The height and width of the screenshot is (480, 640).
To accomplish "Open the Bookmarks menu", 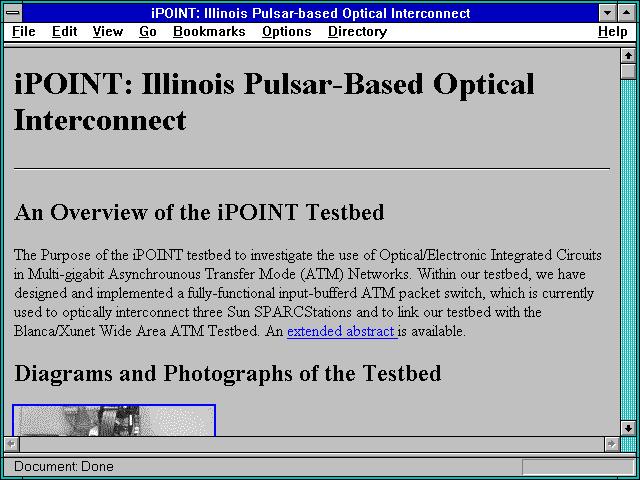I will [x=209, y=32].
